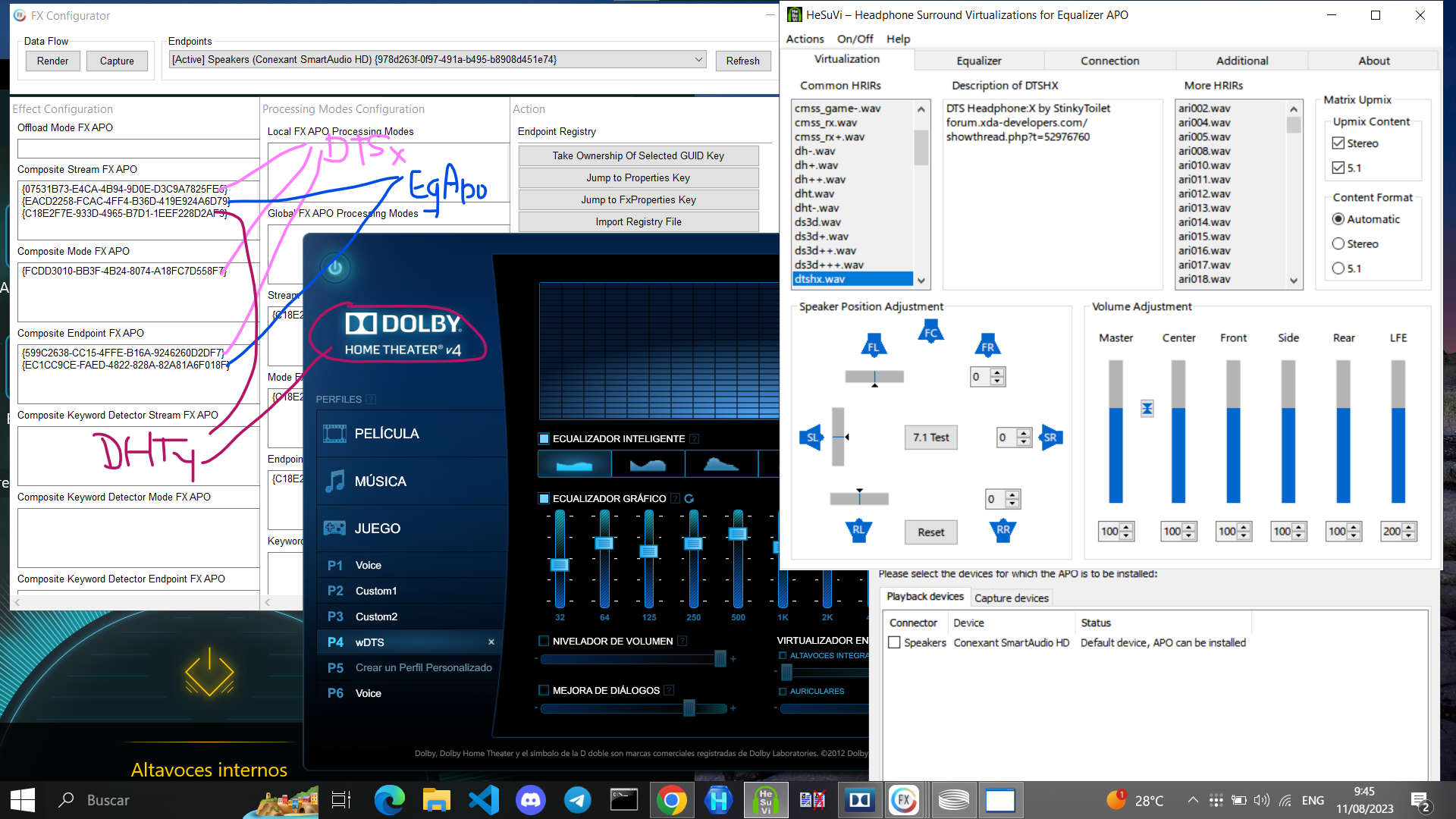Click the Take Ownership Of Selected GUID Key button
This screenshot has width=1456, height=819.
[x=636, y=155]
